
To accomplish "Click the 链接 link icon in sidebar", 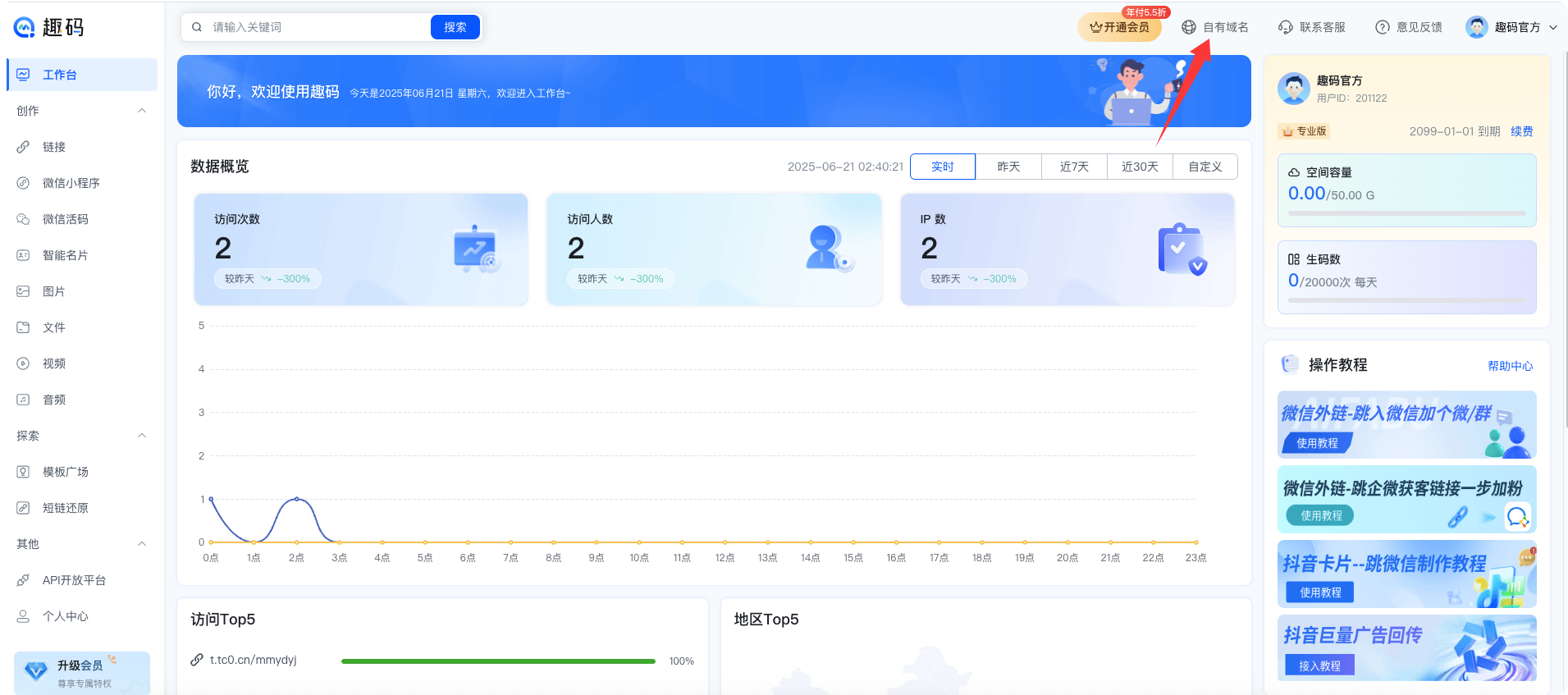I will pos(23,147).
